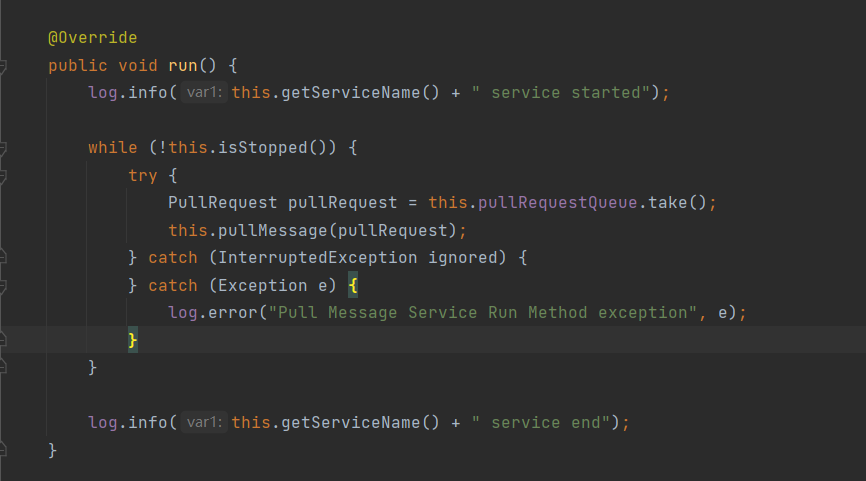Click the highlighted opening brace after catch (Exception e)

click(352, 286)
